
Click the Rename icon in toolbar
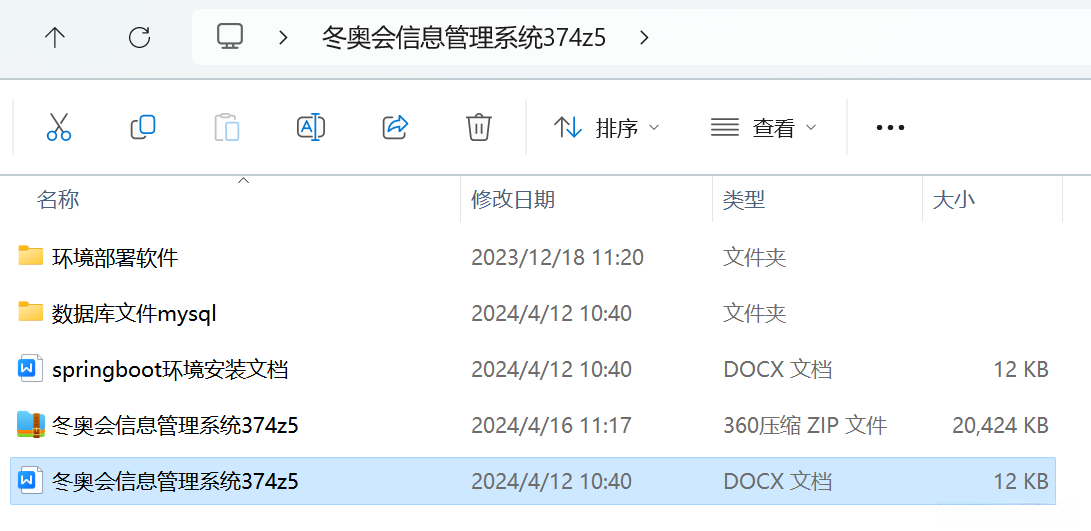311,127
